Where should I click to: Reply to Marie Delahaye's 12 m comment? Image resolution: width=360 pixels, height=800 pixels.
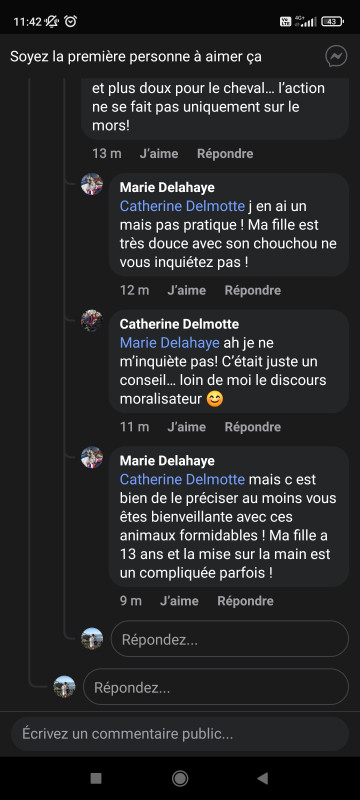253,290
